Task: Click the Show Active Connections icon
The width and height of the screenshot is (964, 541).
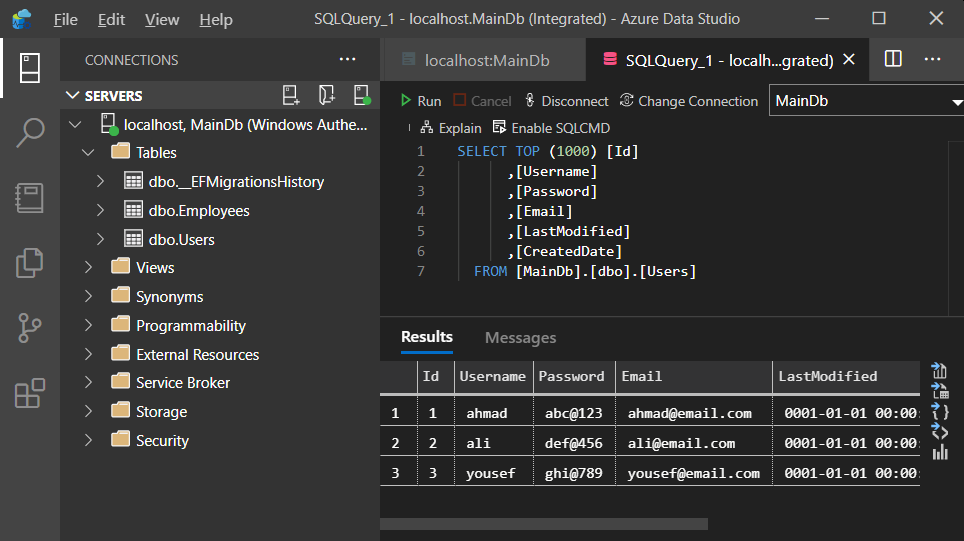Action: pyautogui.click(x=362, y=95)
